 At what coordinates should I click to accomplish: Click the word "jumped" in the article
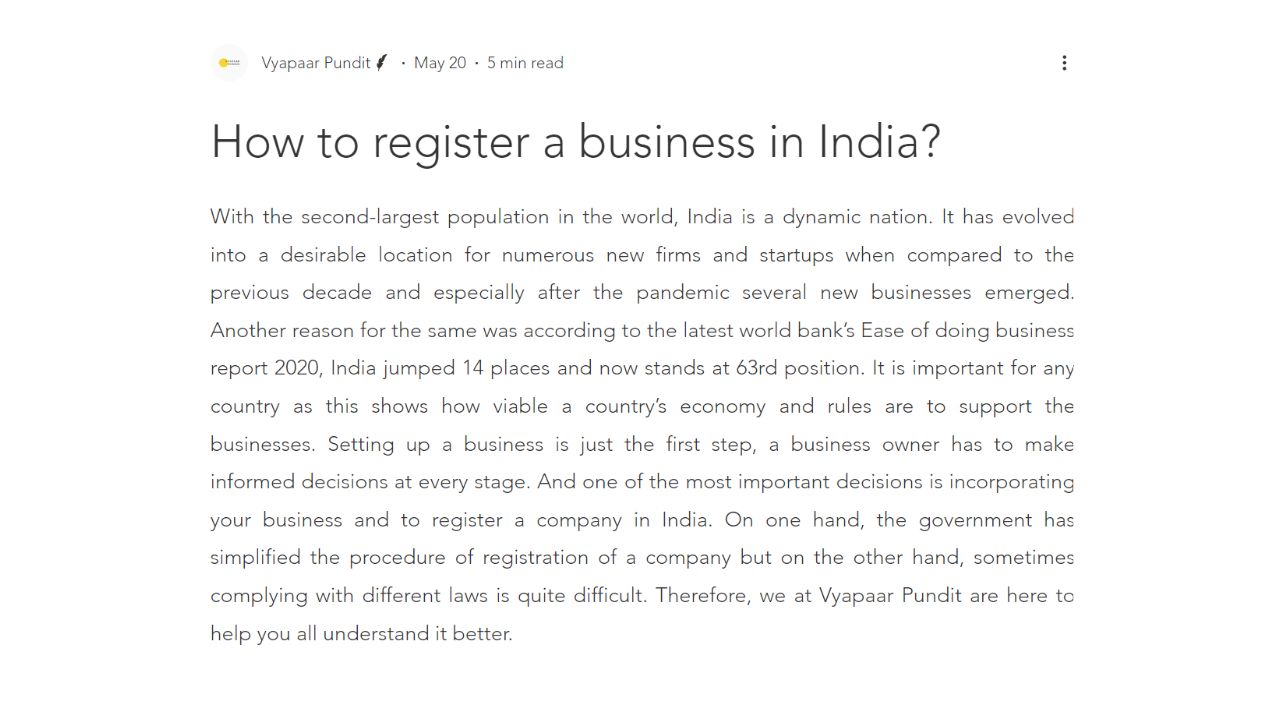click(x=419, y=368)
